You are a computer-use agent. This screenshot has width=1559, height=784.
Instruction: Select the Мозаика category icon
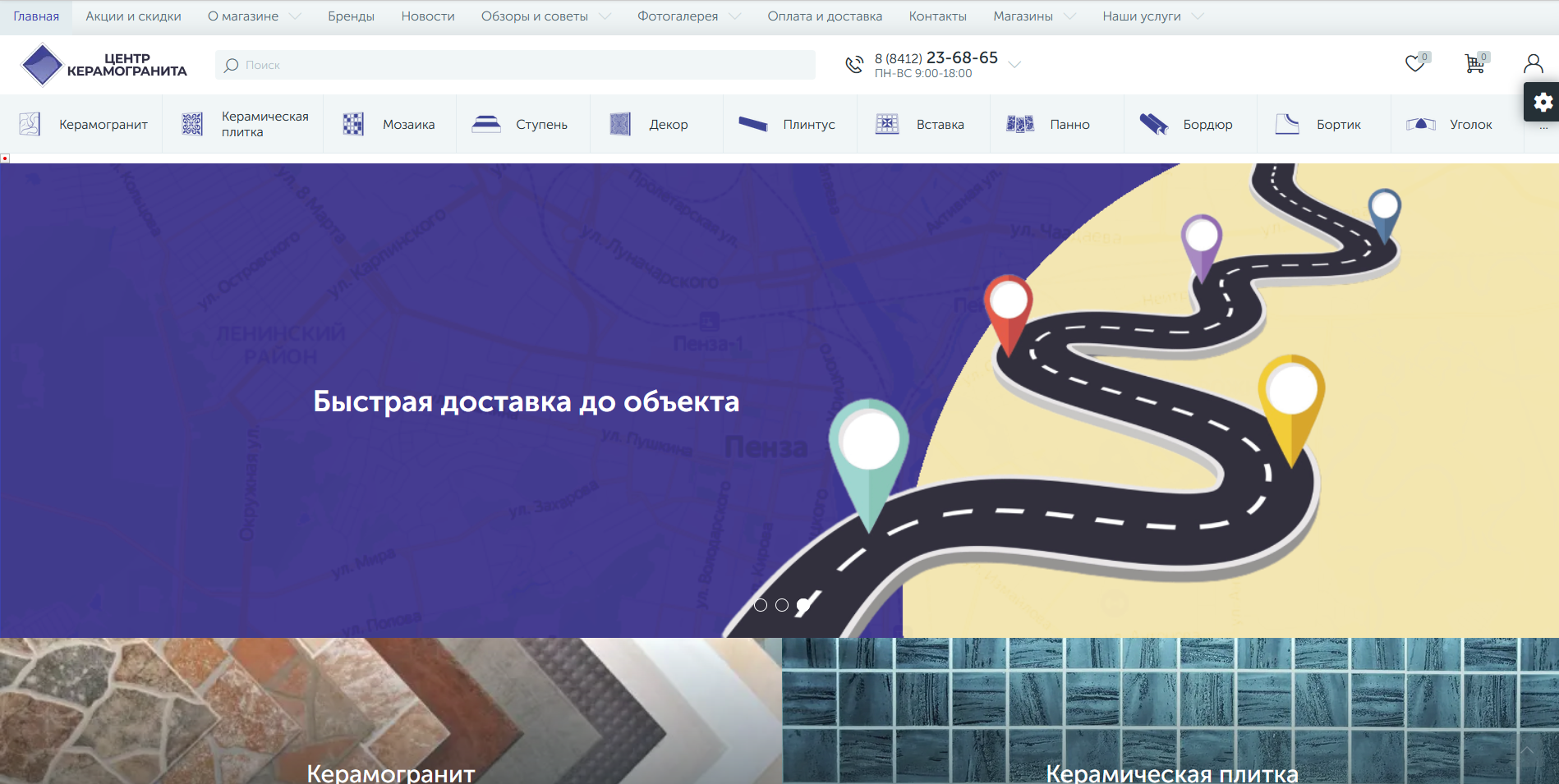[353, 124]
